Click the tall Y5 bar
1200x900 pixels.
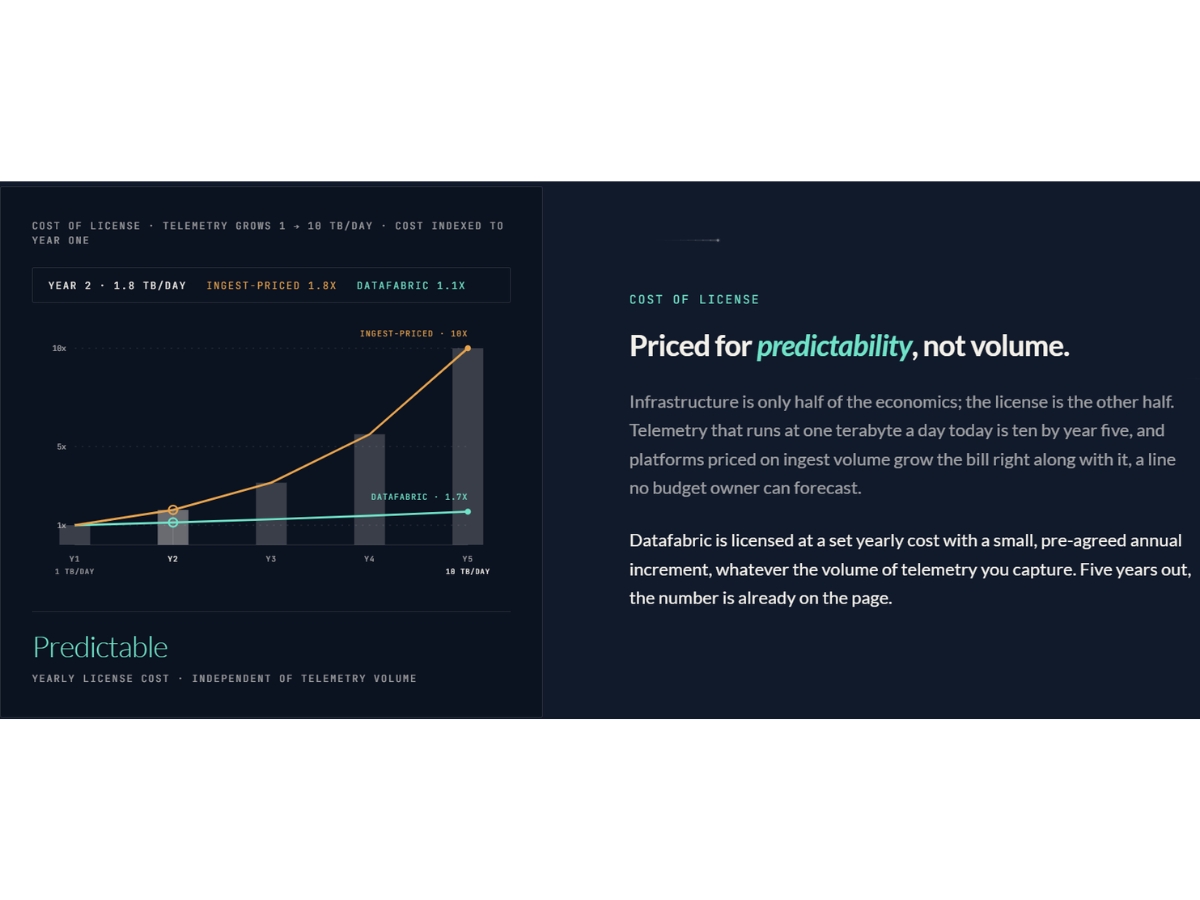467,446
